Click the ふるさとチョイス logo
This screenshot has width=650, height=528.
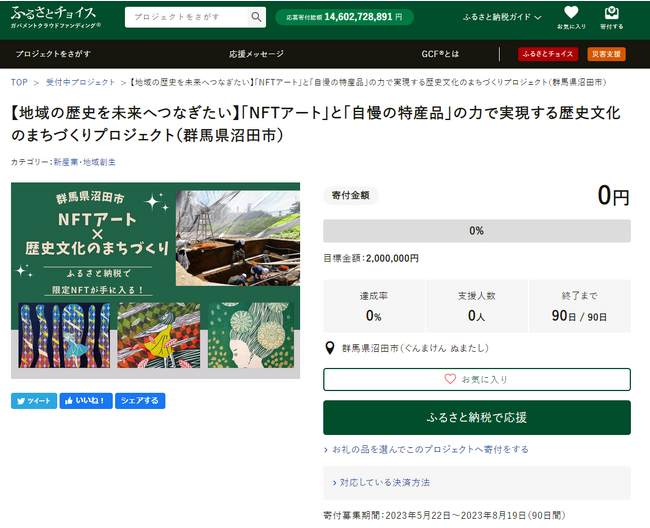tap(54, 17)
